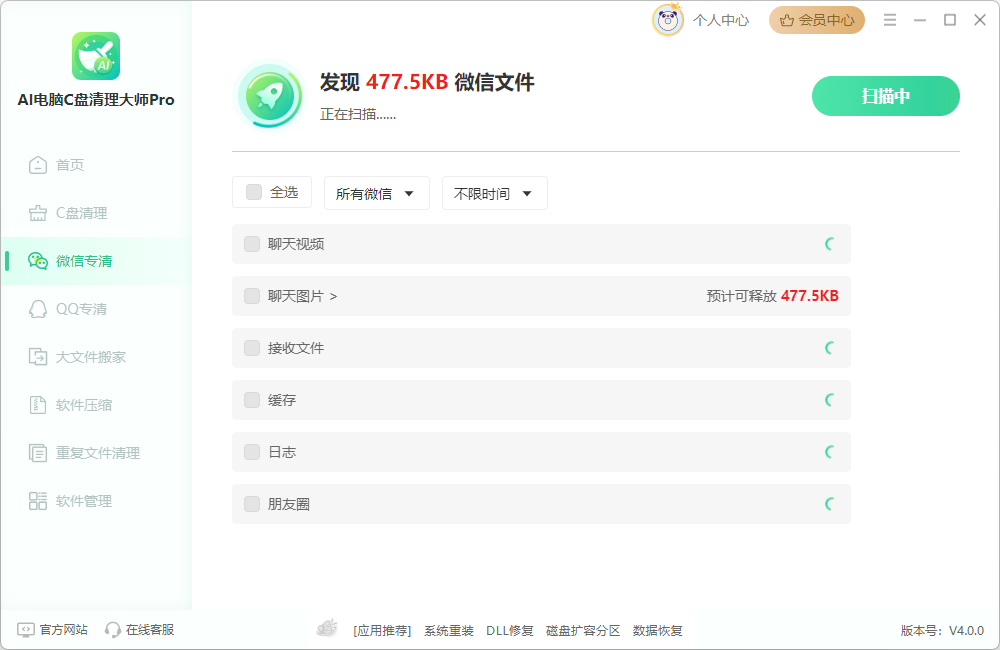Click loading spinner in 日志 row
This screenshot has height=650, width=1000.
[829, 452]
